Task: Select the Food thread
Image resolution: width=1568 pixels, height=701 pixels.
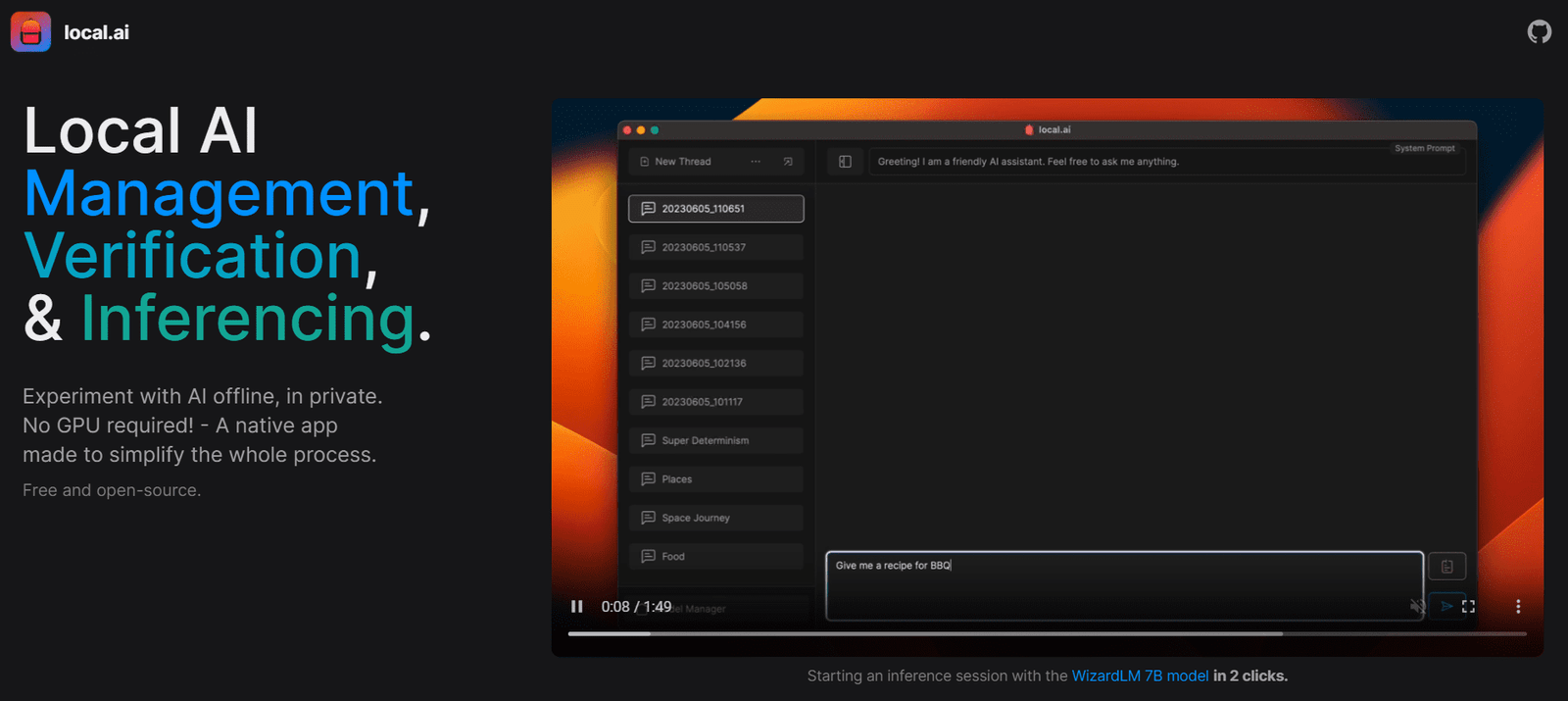Action: pos(715,556)
